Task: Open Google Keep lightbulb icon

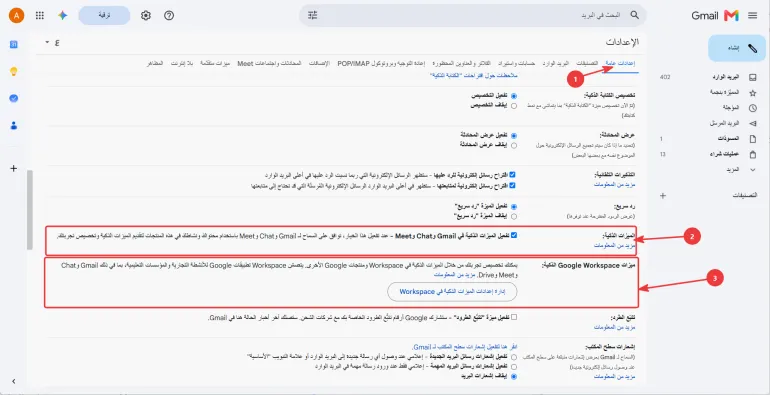Action: pyautogui.click(x=14, y=72)
